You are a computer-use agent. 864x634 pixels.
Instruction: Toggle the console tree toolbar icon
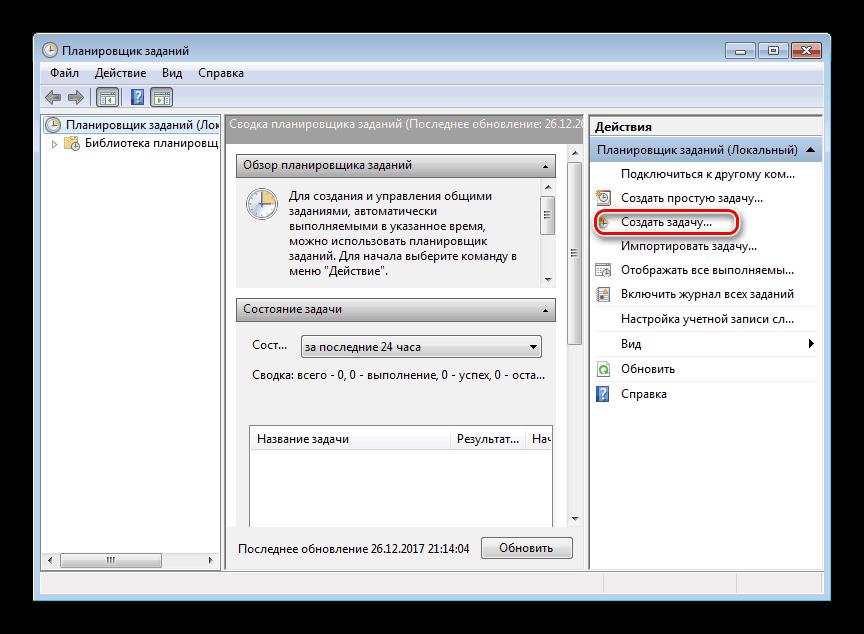point(107,97)
